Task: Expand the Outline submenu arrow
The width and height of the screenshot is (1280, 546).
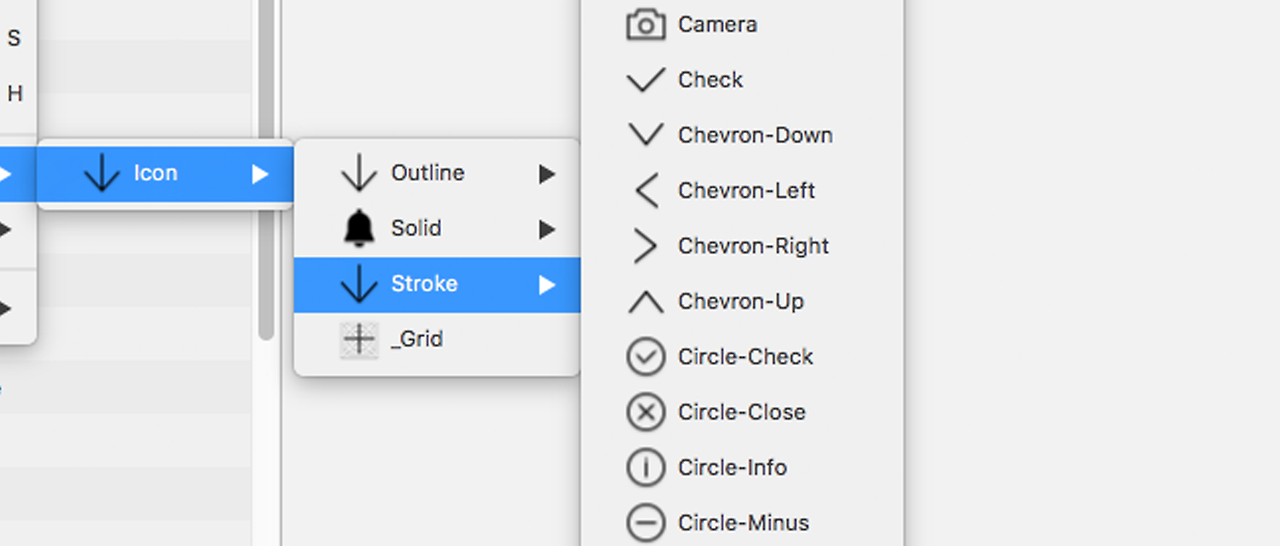Action: 547,174
